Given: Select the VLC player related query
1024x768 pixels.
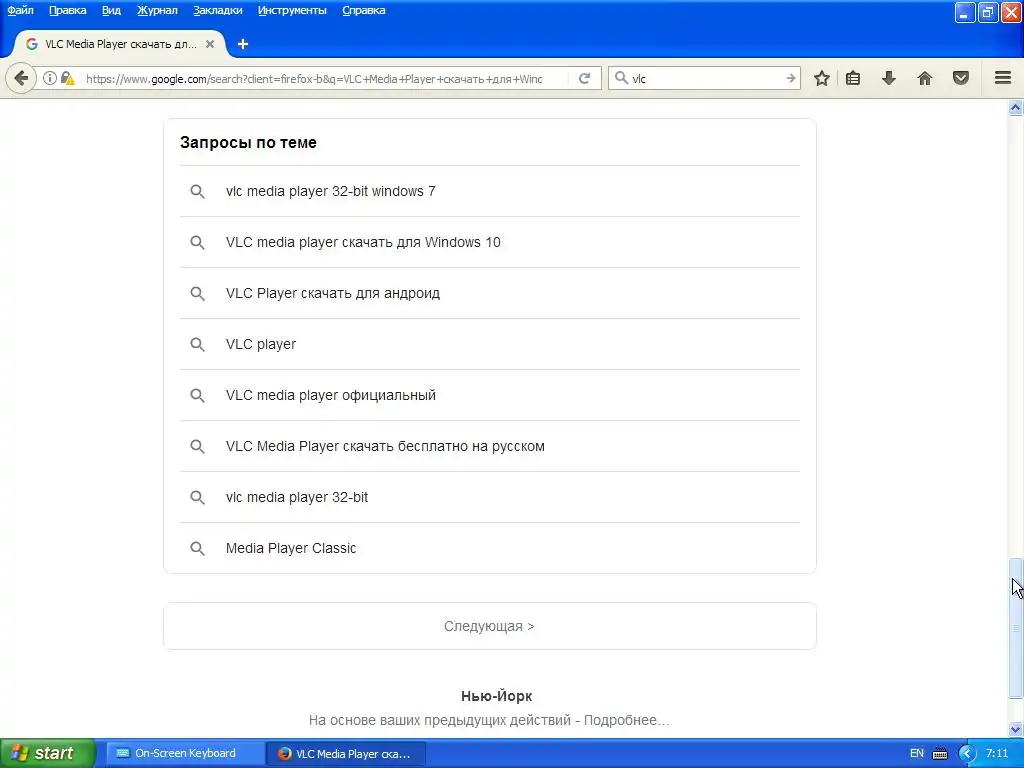Looking at the screenshot, I should point(490,344).
